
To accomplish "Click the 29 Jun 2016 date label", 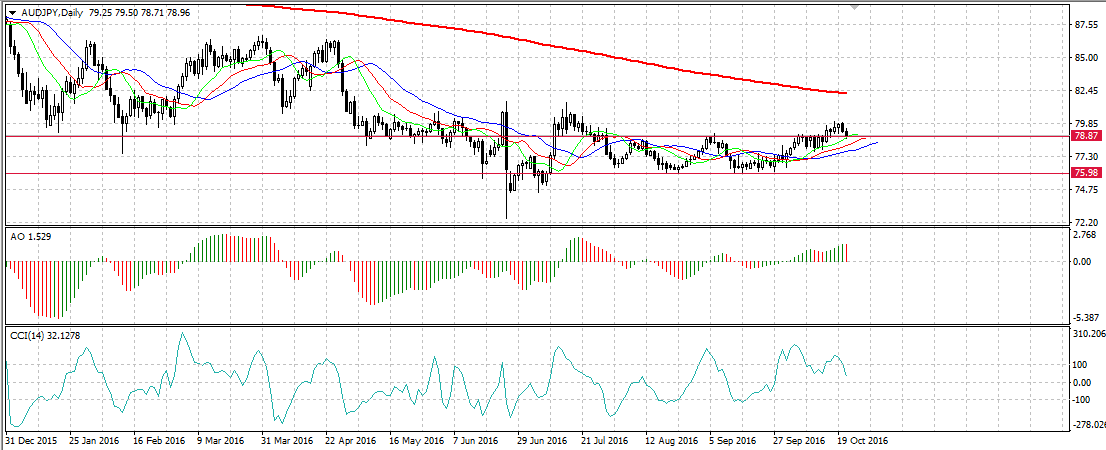I will (x=541, y=439).
